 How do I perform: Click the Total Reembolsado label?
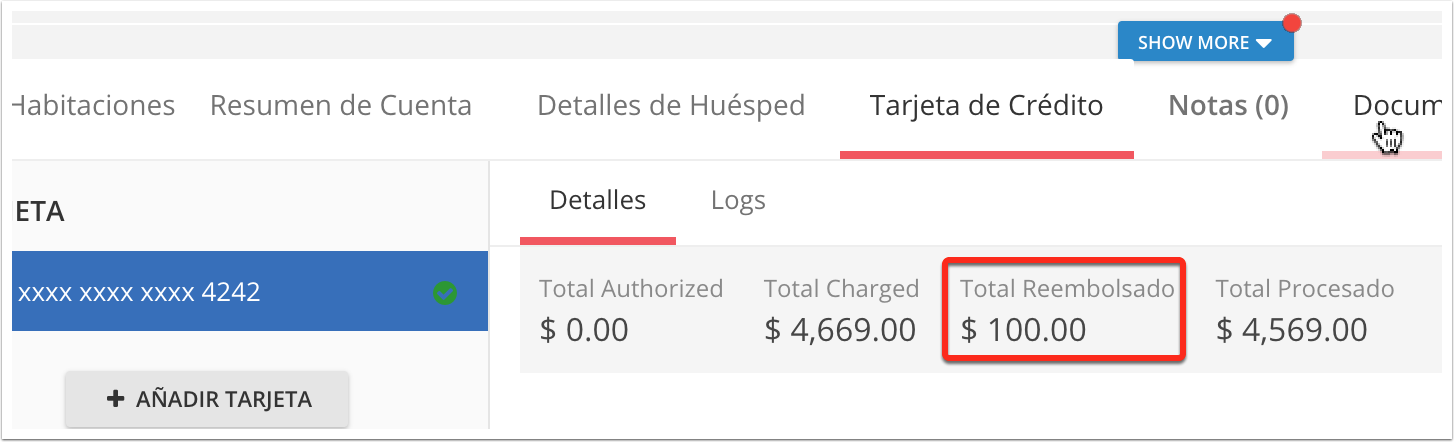point(1067,290)
